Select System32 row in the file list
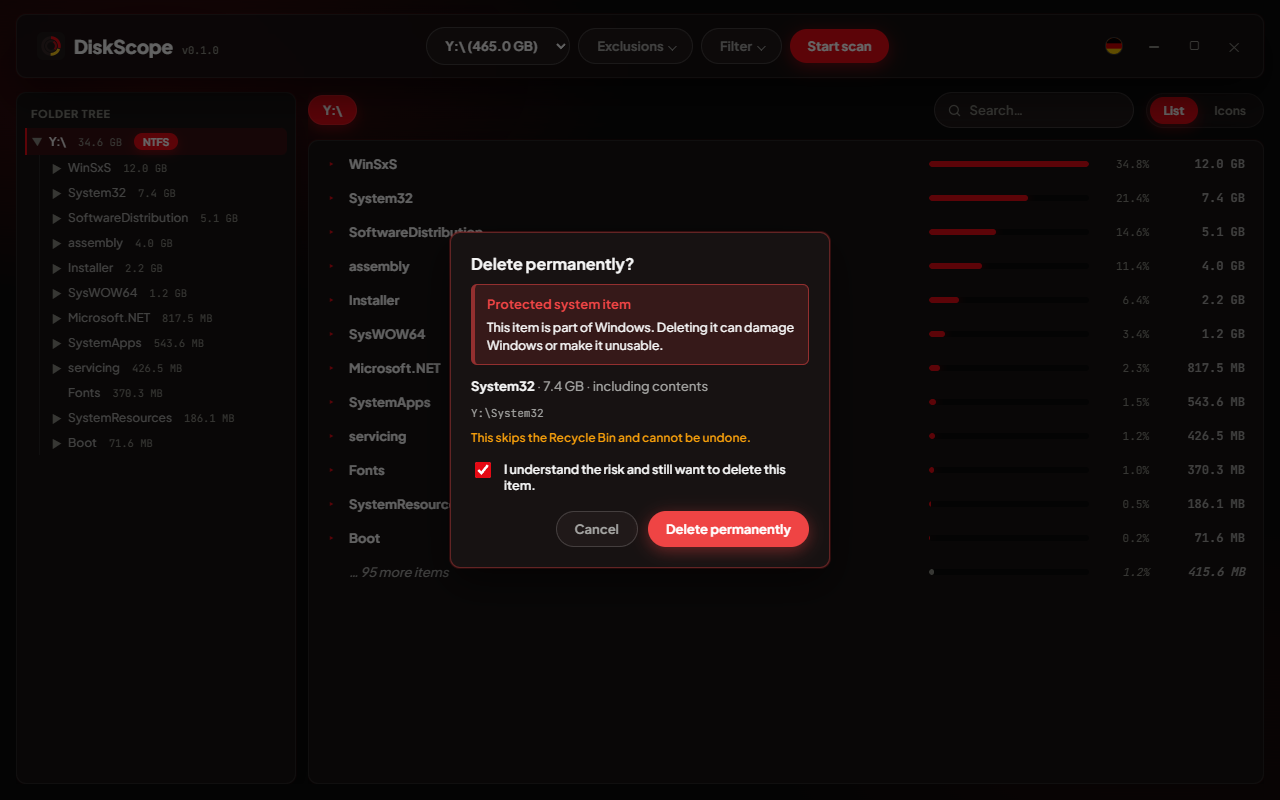Viewport: 1280px width, 800px height. [x=786, y=198]
